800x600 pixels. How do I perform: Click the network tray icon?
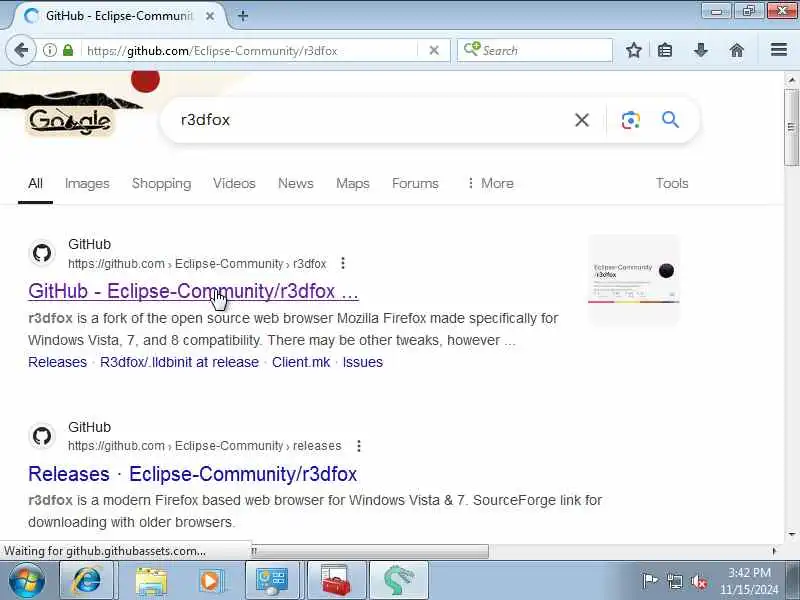click(x=674, y=581)
